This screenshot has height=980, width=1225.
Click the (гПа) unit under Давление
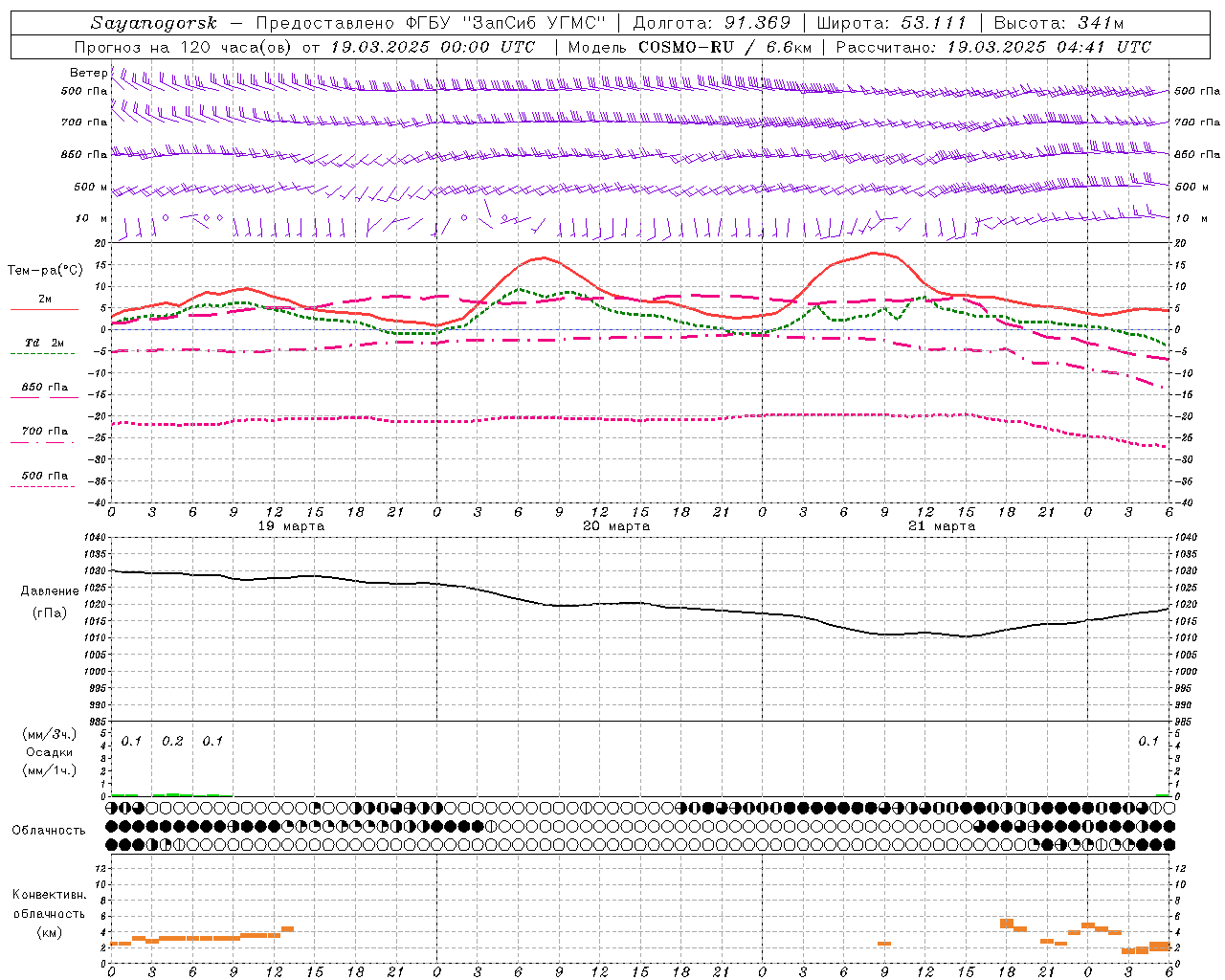48,612
